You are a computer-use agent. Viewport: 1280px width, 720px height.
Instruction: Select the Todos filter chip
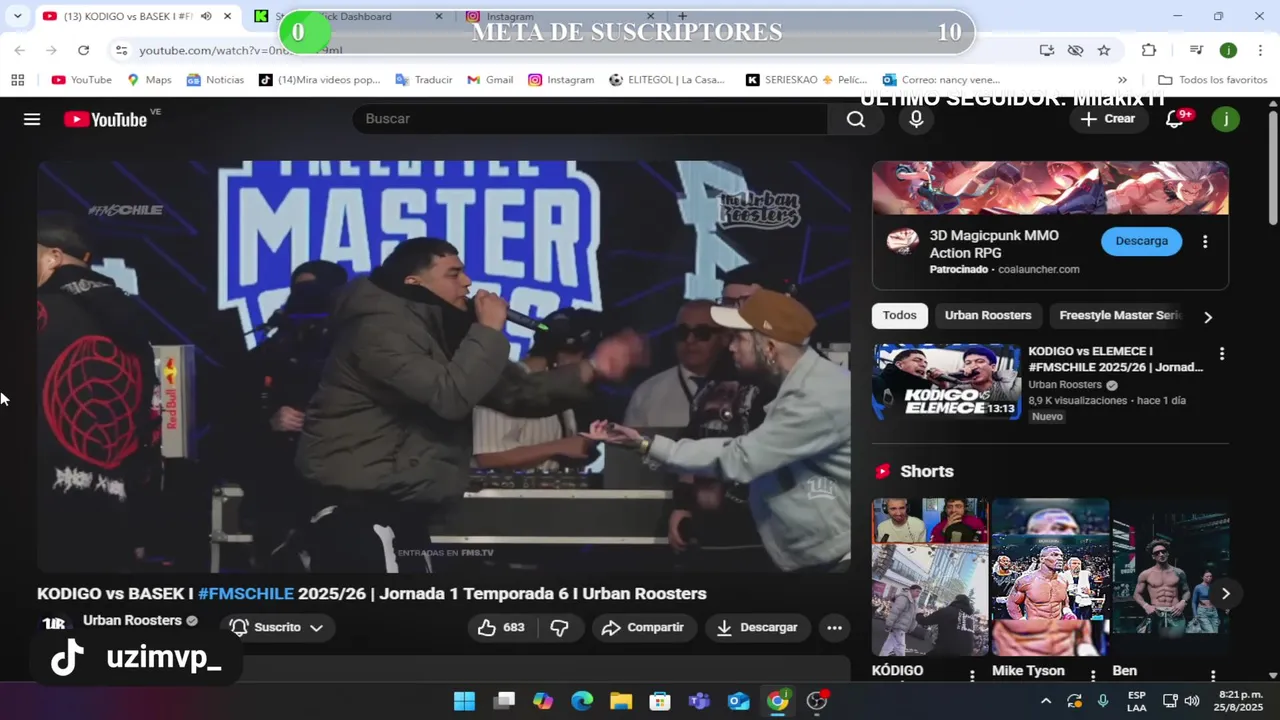coord(899,315)
